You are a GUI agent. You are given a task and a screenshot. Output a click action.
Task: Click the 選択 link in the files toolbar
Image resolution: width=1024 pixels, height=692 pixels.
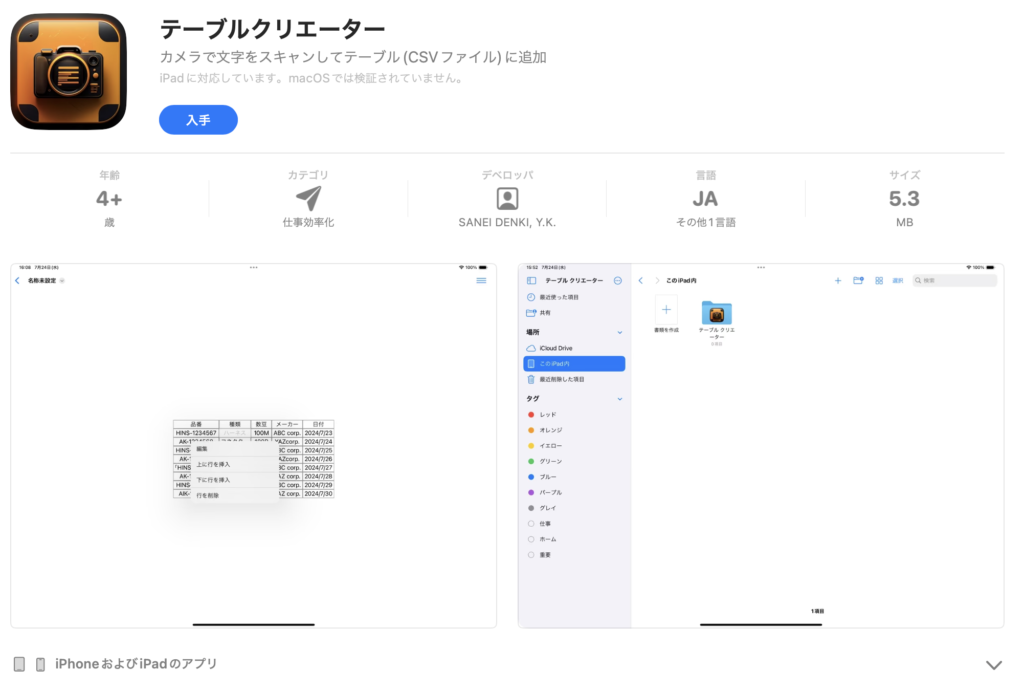[x=898, y=281]
